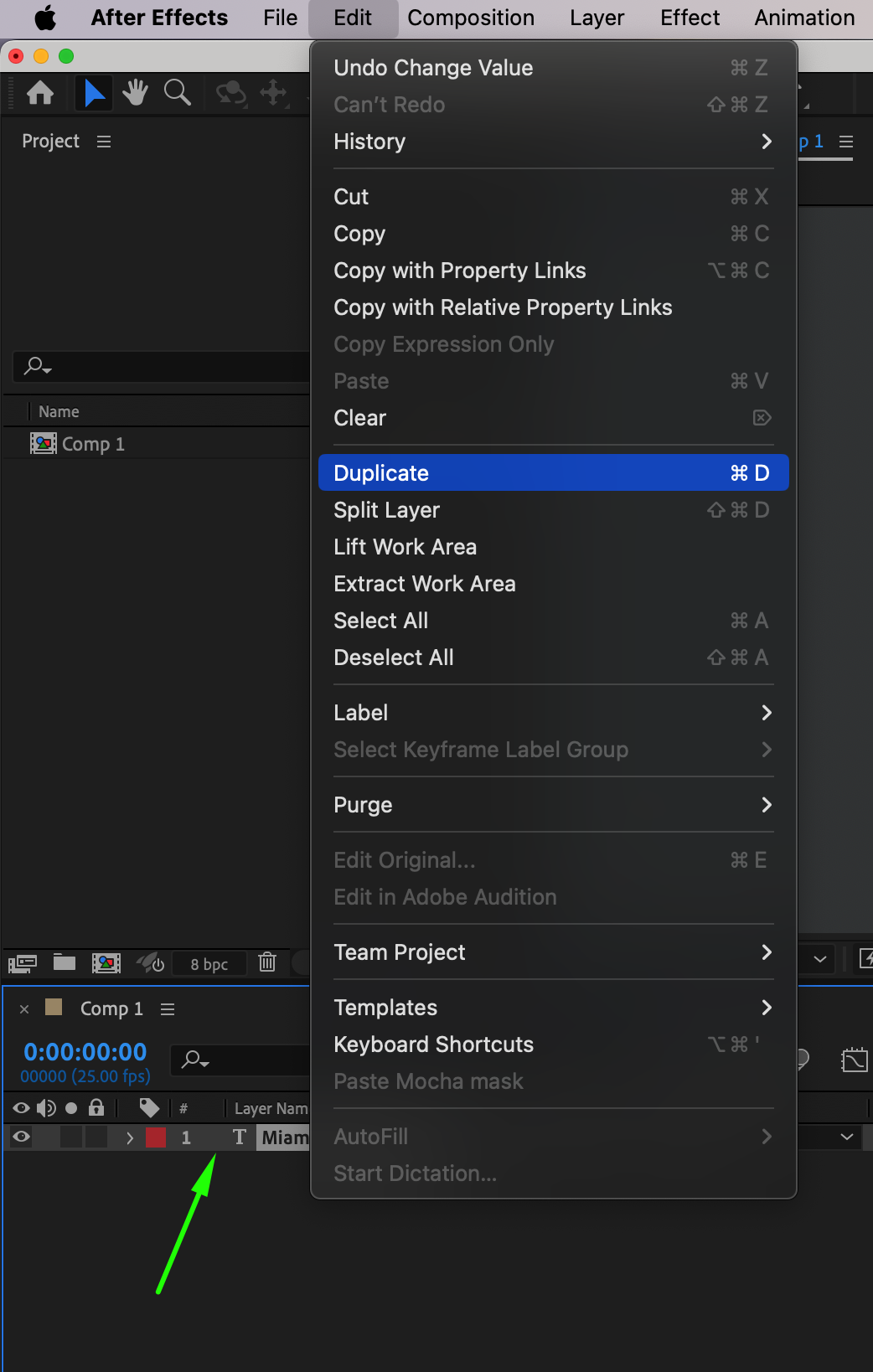Hide layer 1 using its eye toggle
Image resolution: width=873 pixels, height=1372 pixels.
pyautogui.click(x=21, y=1137)
